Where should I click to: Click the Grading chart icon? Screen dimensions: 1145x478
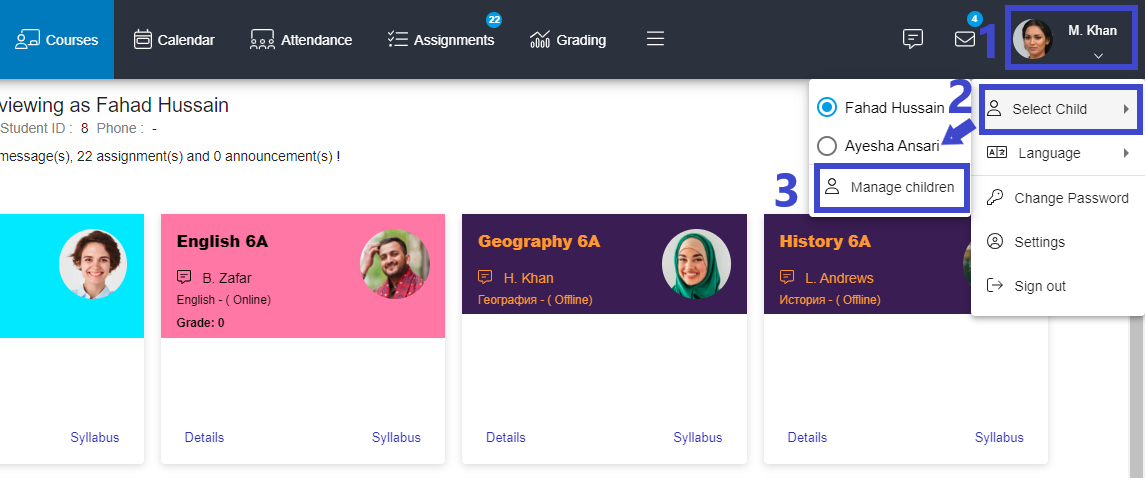(540, 39)
